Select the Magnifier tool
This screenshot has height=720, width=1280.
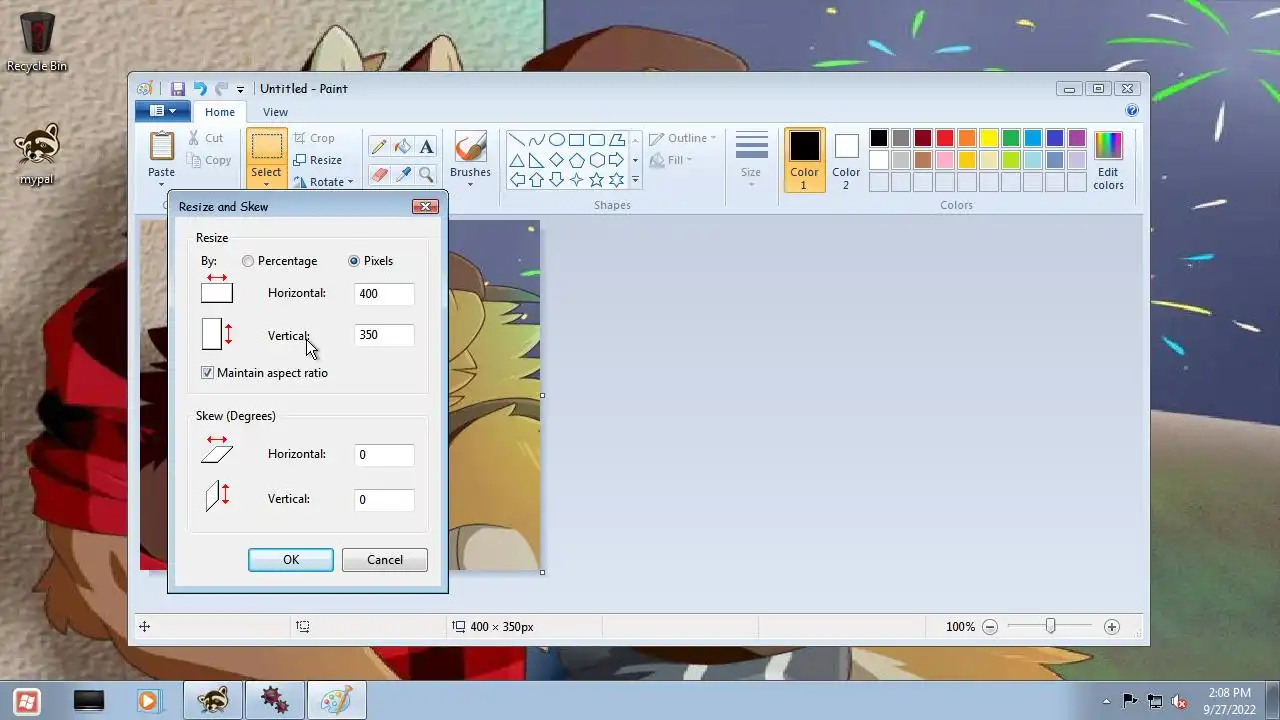tap(426, 175)
